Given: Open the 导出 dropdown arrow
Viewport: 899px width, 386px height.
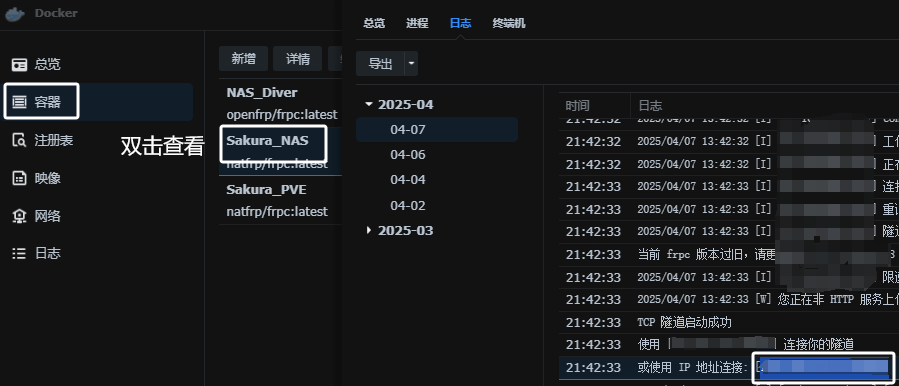Looking at the screenshot, I should [x=411, y=64].
